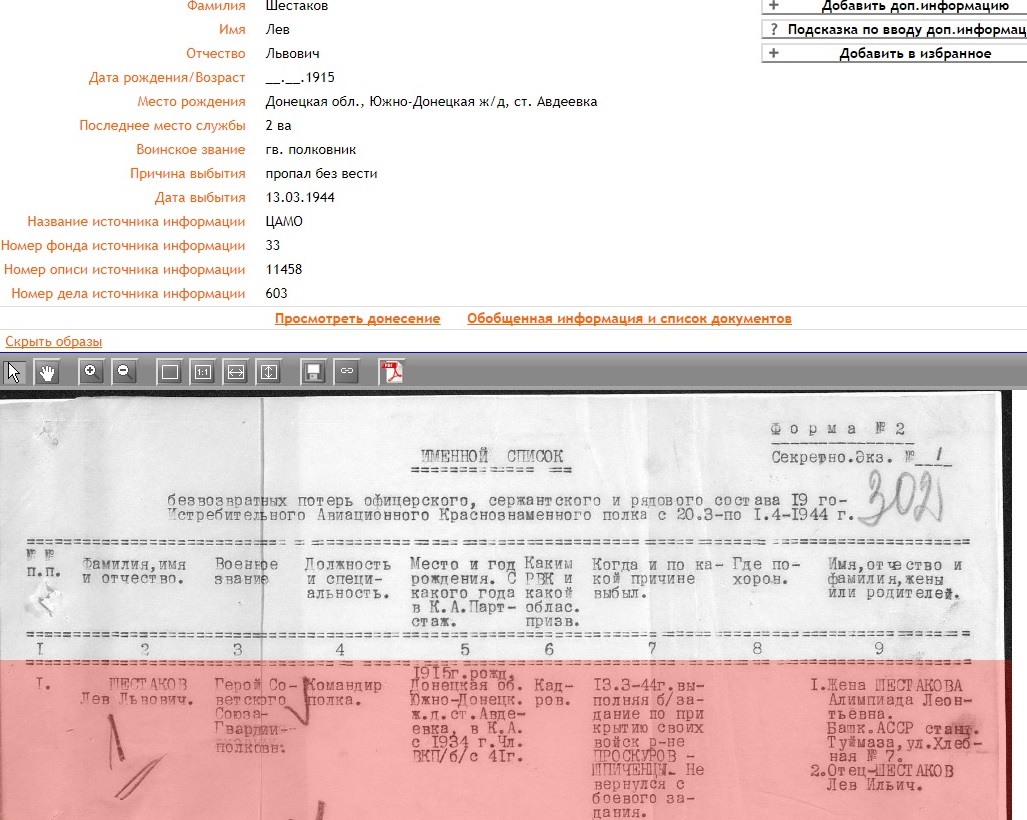Export document as PDF
Screen dimensions: 1027x820
coord(392,371)
